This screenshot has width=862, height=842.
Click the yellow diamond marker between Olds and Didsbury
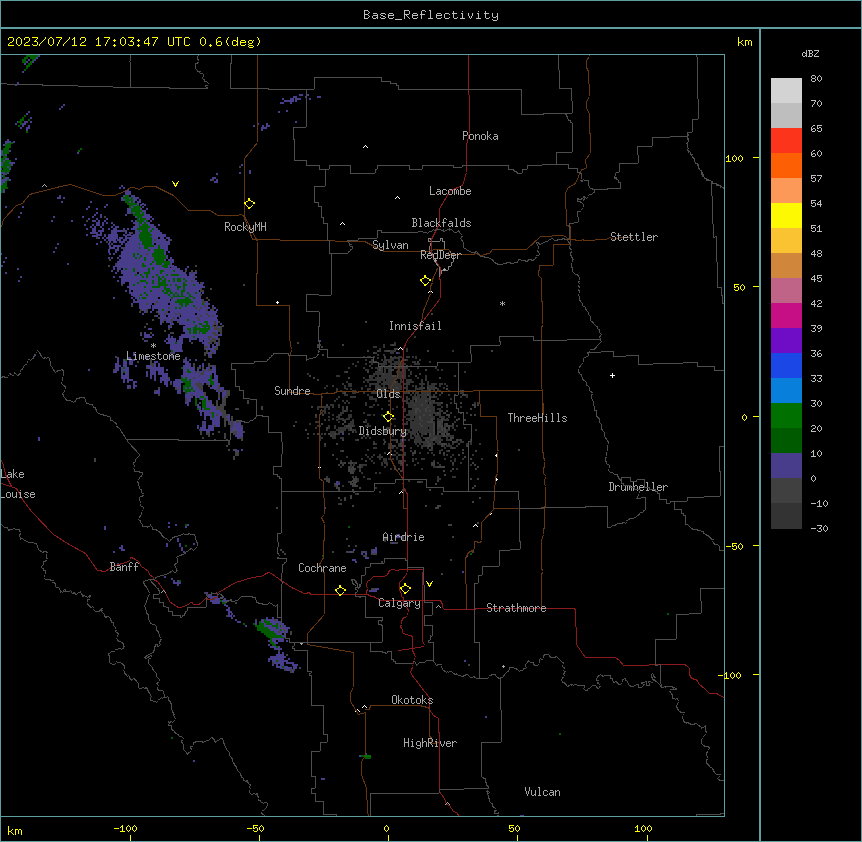coord(388,417)
